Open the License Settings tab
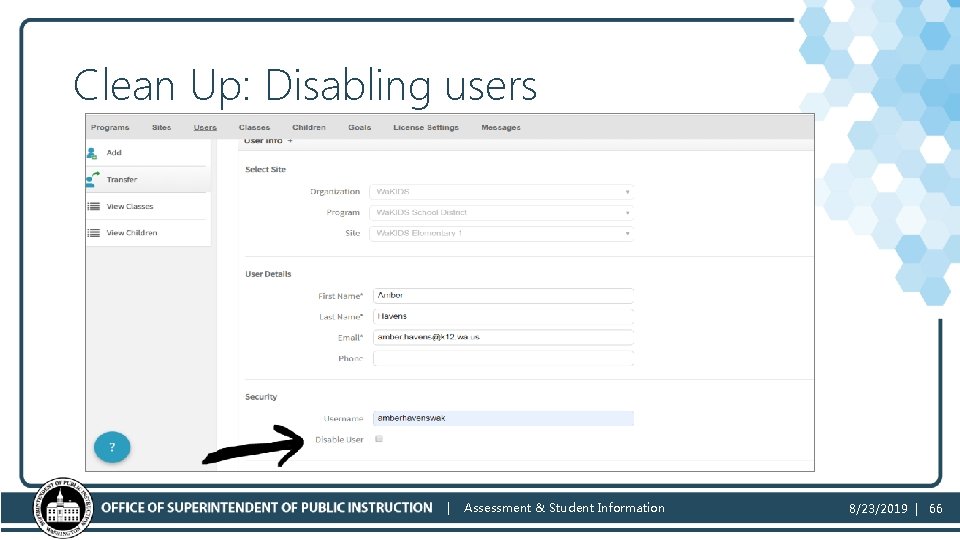Viewport: 960px width, 540px height. [x=426, y=127]
